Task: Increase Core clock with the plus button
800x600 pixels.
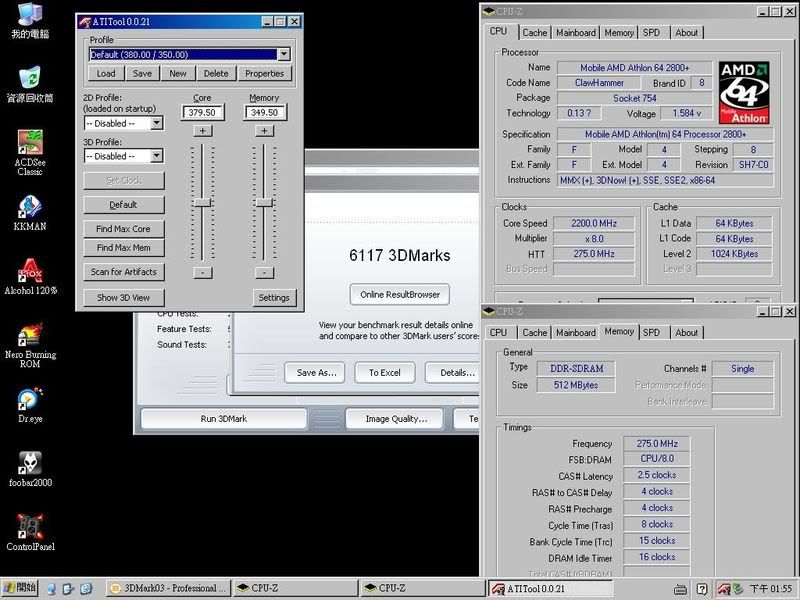Action: point(203,131)
